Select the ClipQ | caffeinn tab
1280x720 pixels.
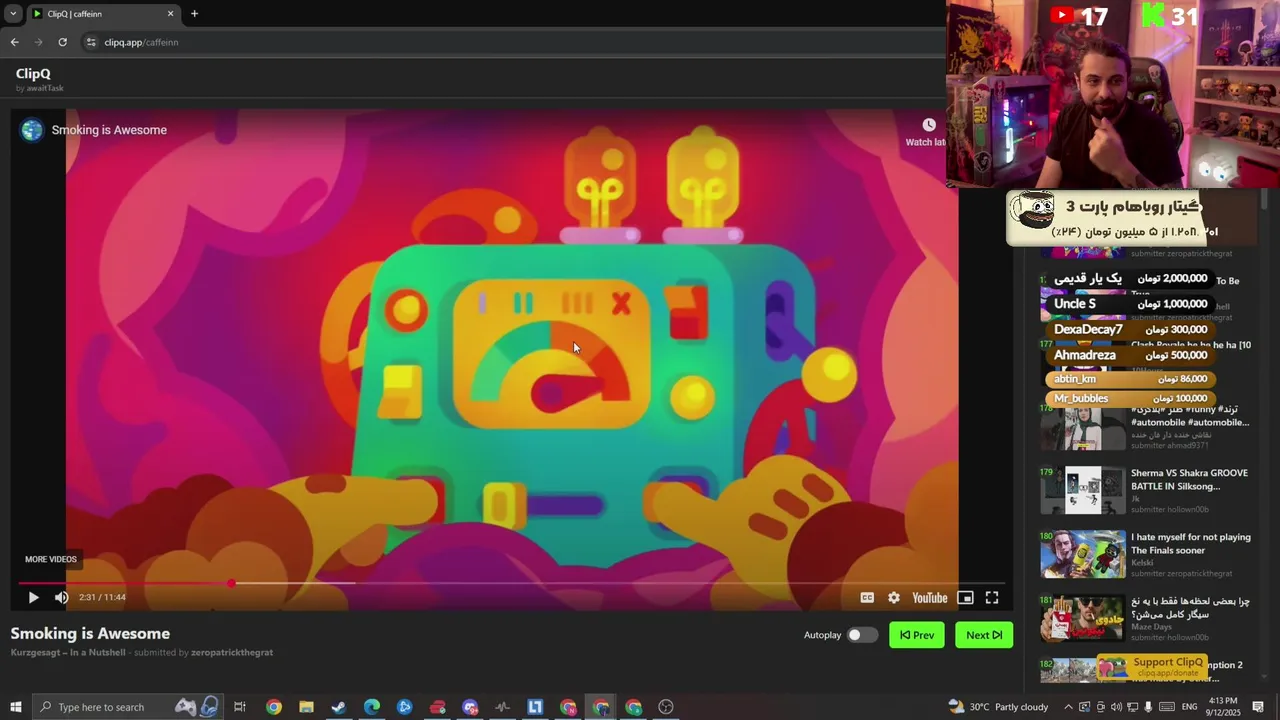[x=103, y=14]
